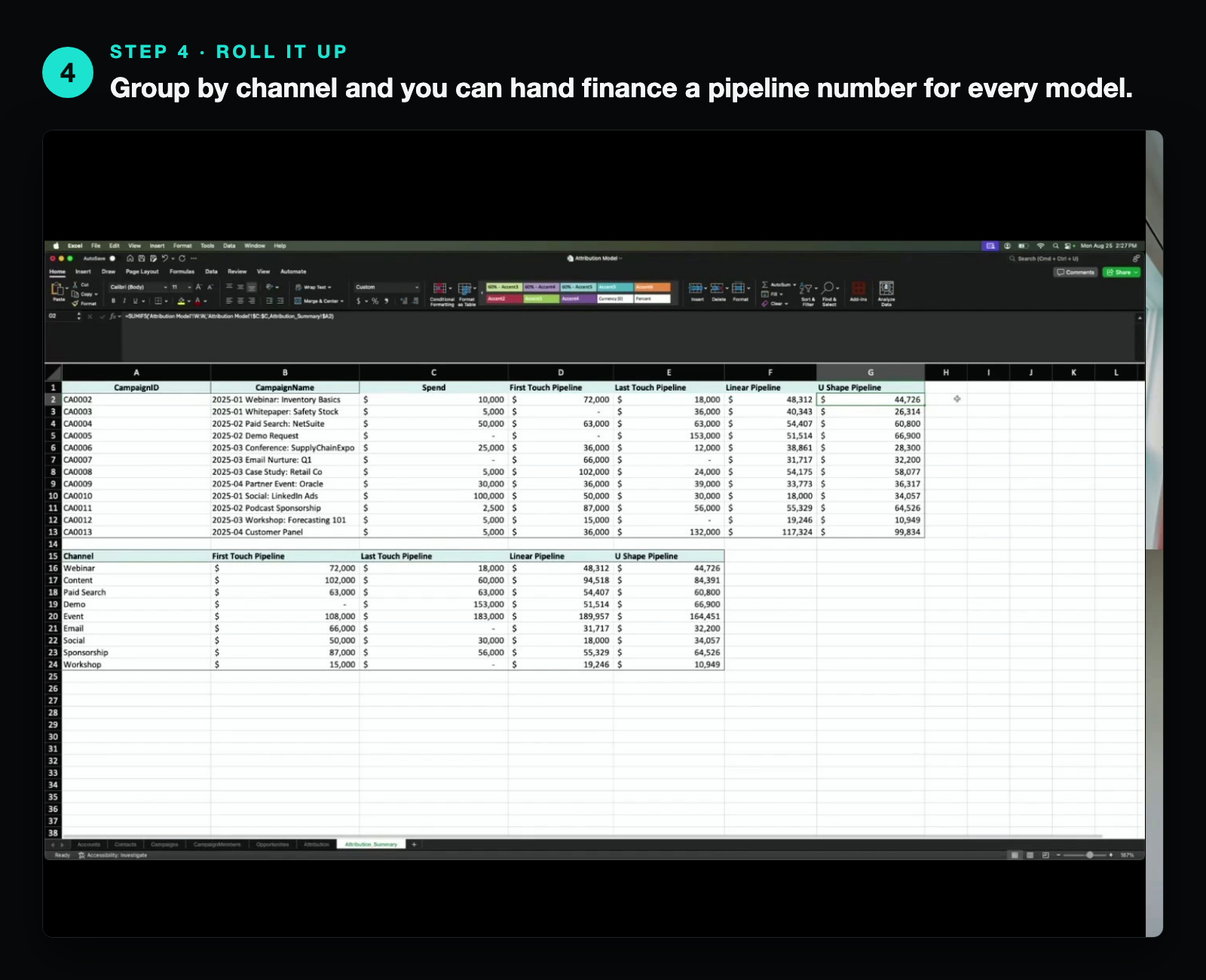Click the Conditional Formatting icon
This screenshot has width=1206, height=980.
tap(440, 289)
